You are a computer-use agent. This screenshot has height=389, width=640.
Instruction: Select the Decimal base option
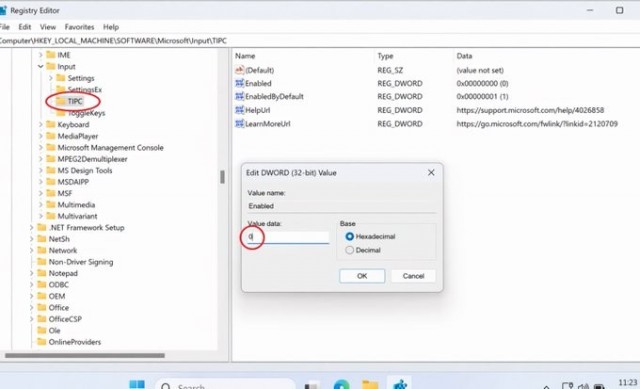tap(349, 250)
